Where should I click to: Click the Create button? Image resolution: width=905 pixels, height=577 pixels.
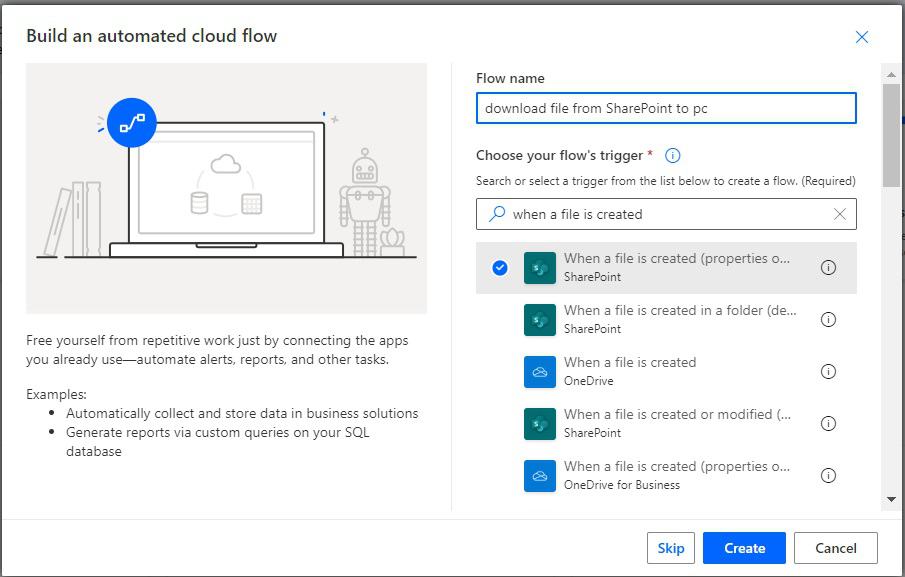[744, 548]
